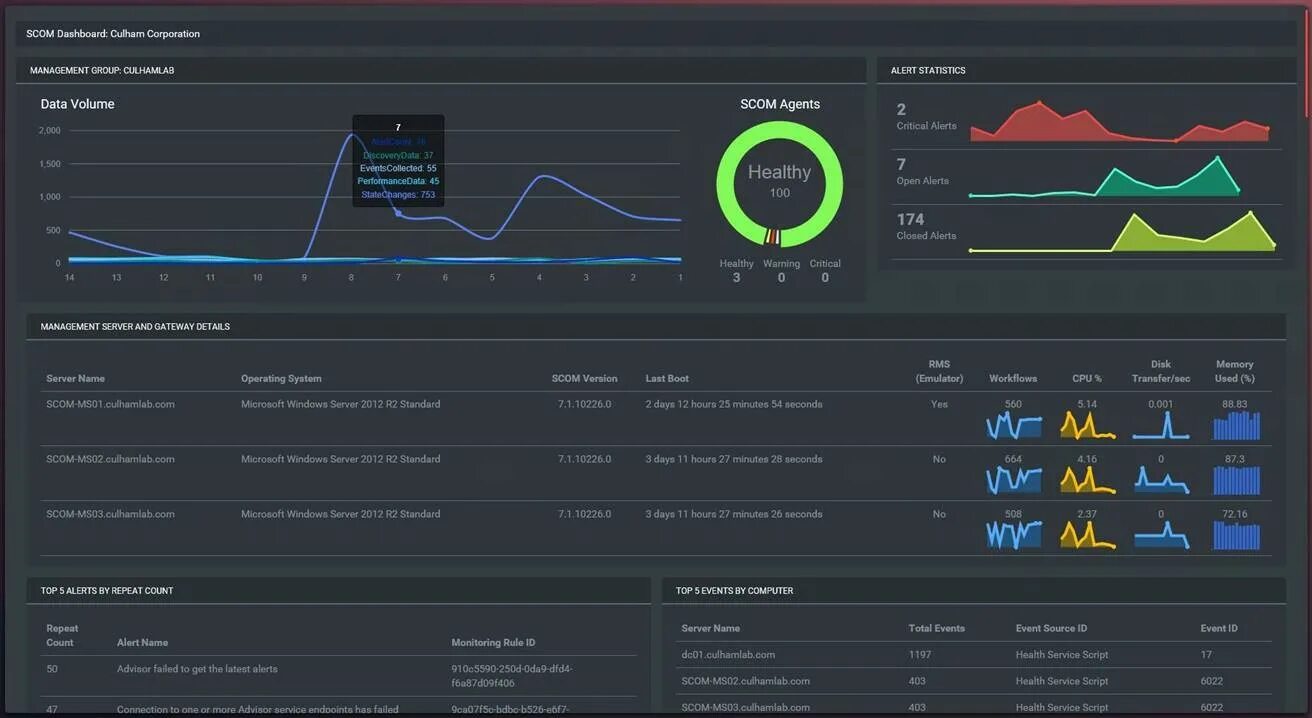Viewport: 1312px width, 718px height.
Task: Click the 'SCOM Dashboard: Culham Corporation' title
Action: click(113, 34)
